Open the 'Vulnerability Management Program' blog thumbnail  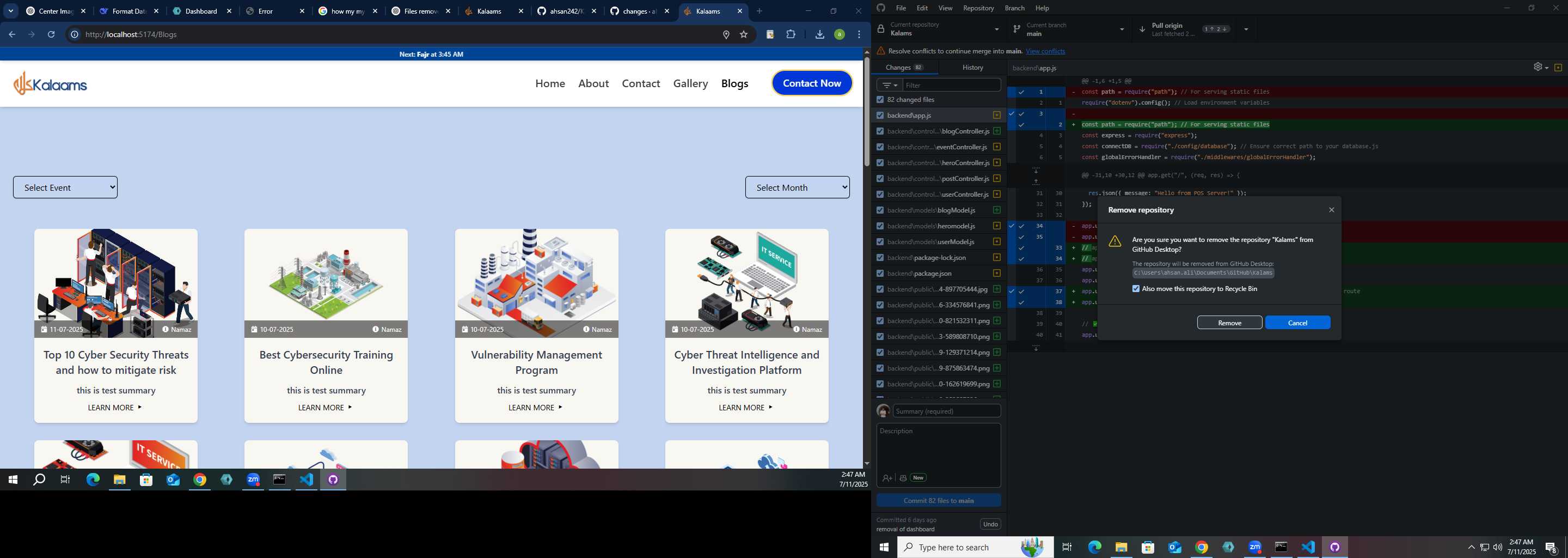pos(536,283)
